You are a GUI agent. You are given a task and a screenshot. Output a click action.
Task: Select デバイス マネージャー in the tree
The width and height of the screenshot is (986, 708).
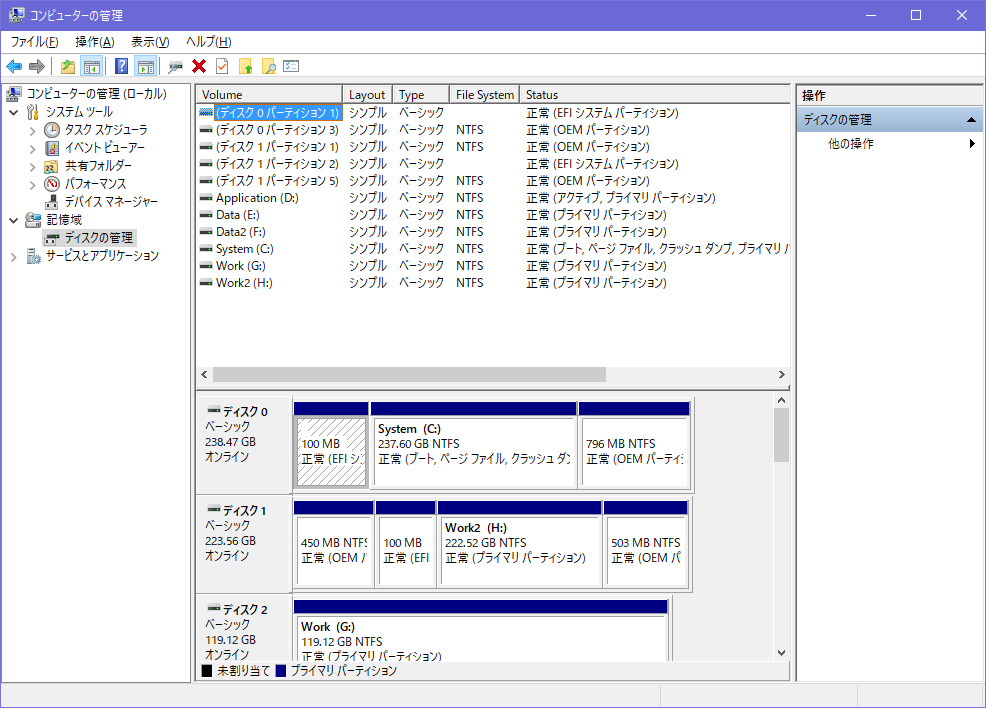click(x=110, y=201)
